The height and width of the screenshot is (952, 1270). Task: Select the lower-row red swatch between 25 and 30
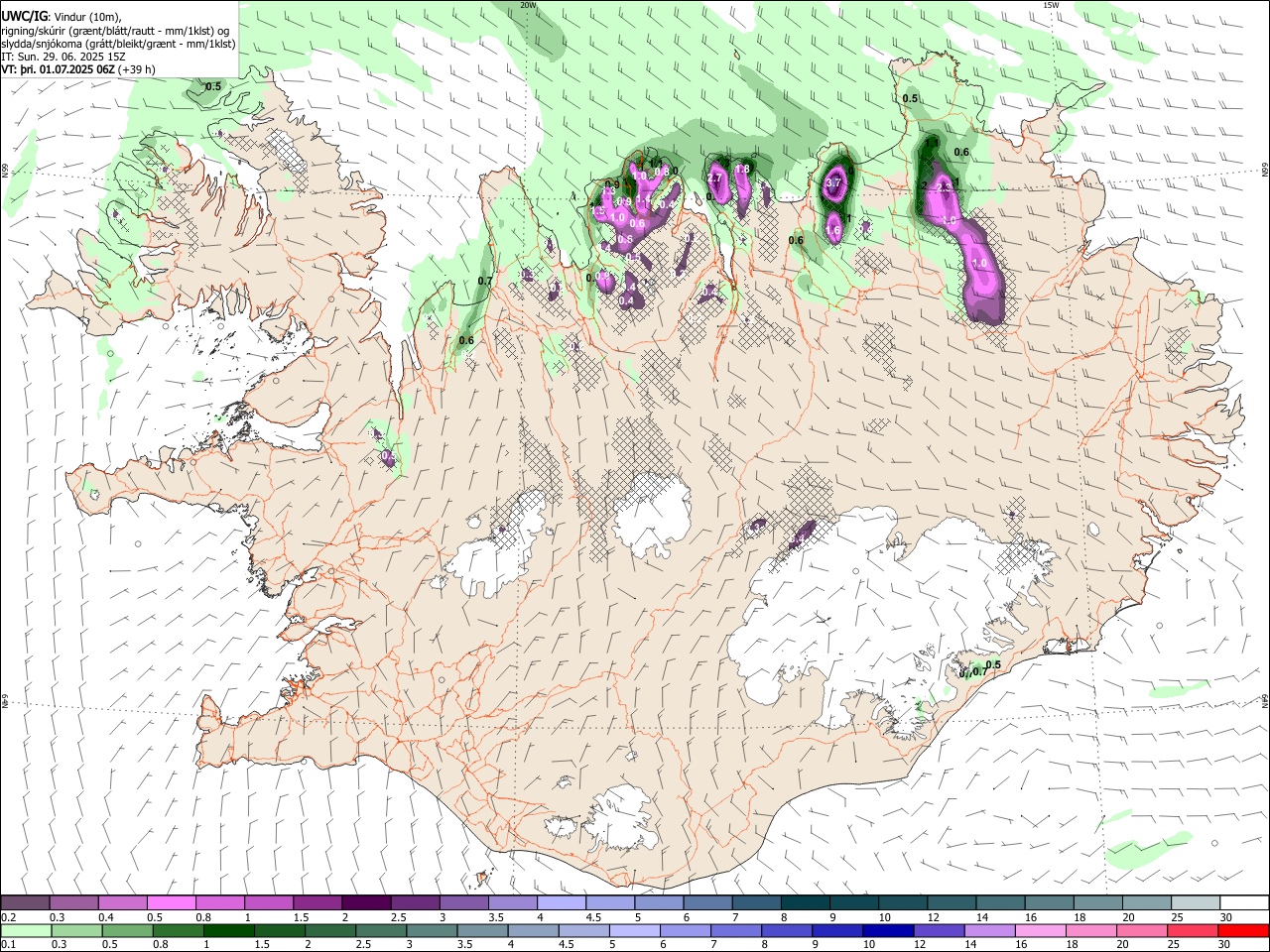coord(1193,930)
